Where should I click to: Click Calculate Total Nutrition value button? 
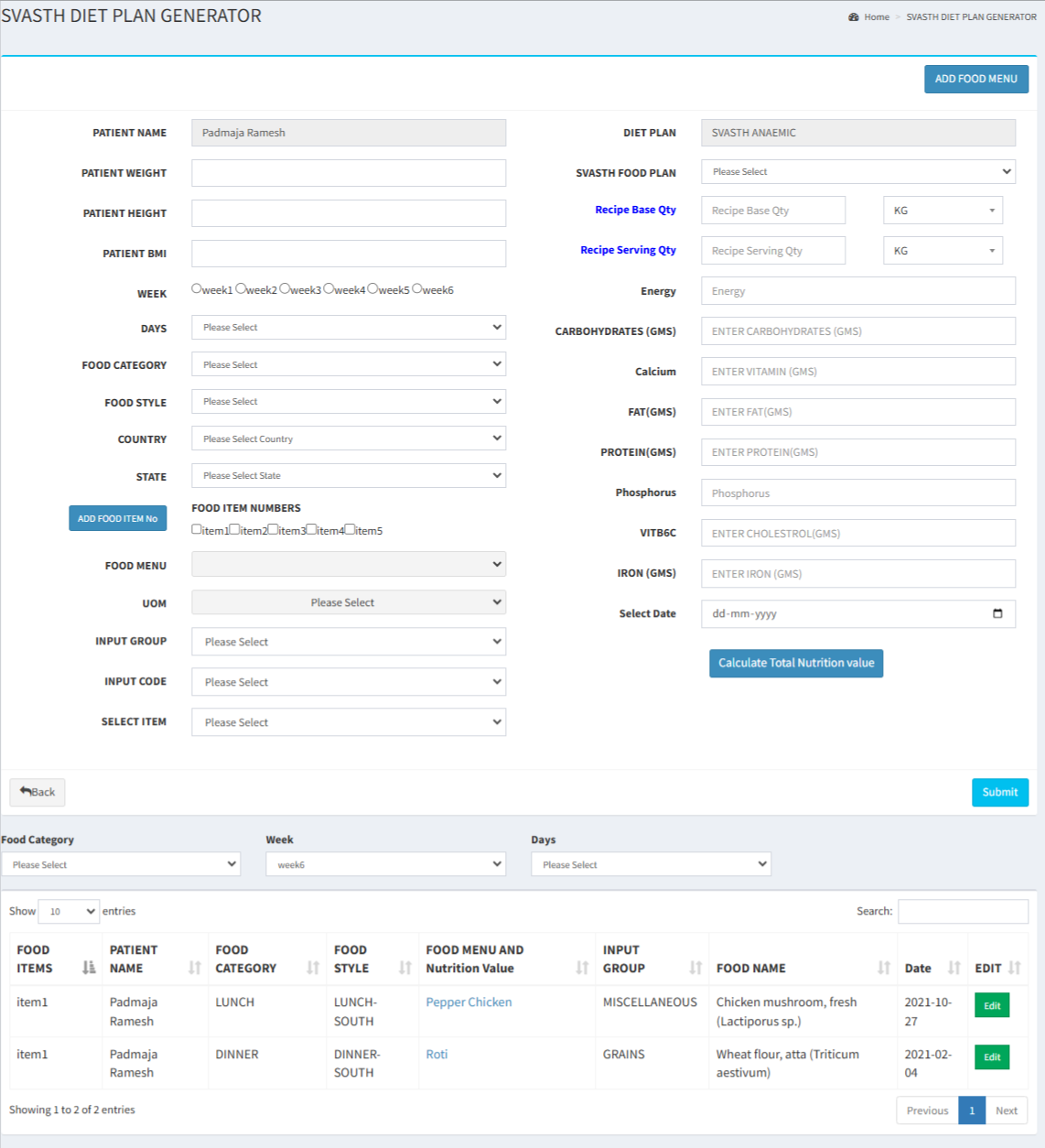pos(796,663)
